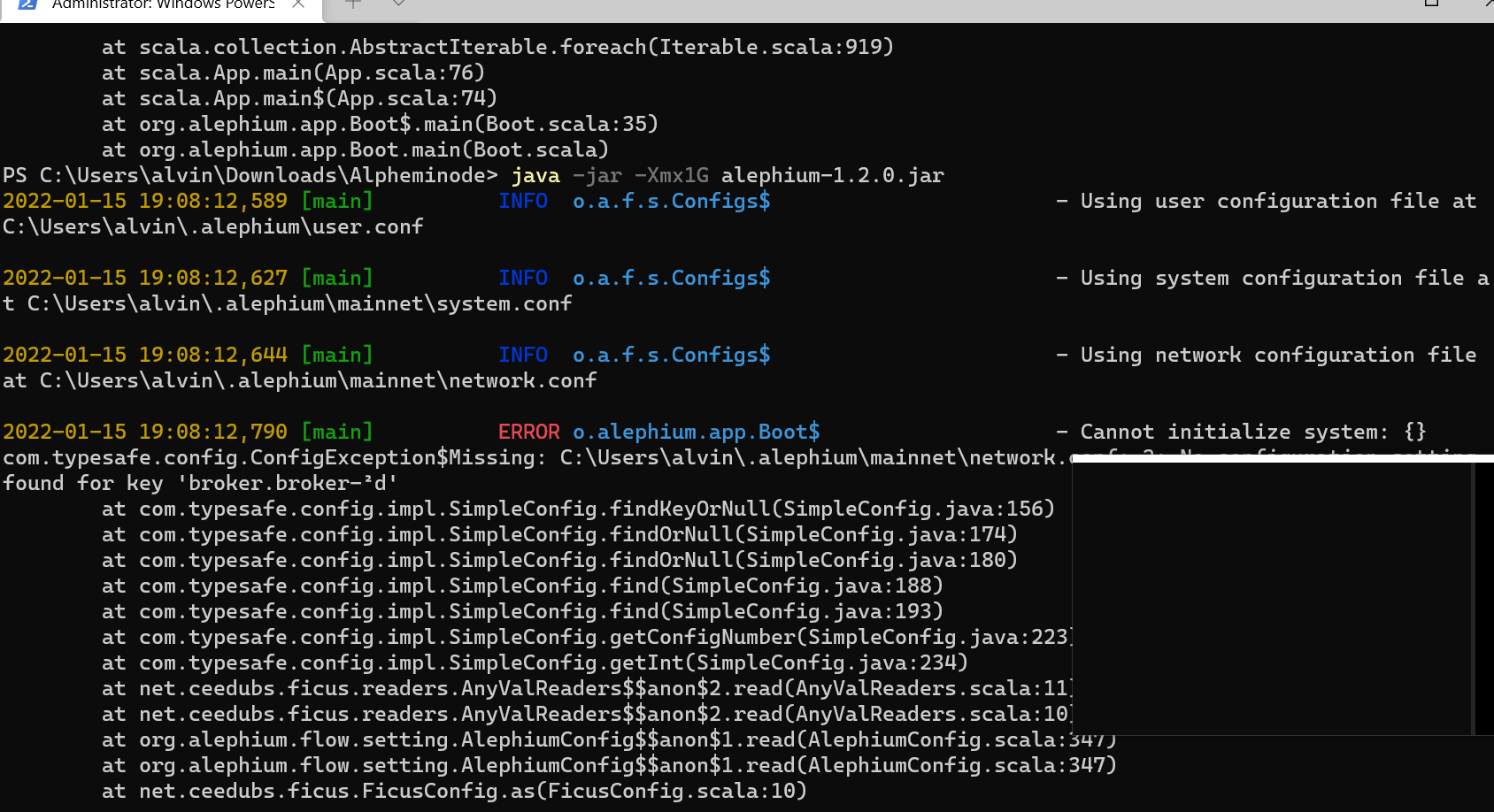
Task: Open a new terminal tab
Action: [352, 4]
